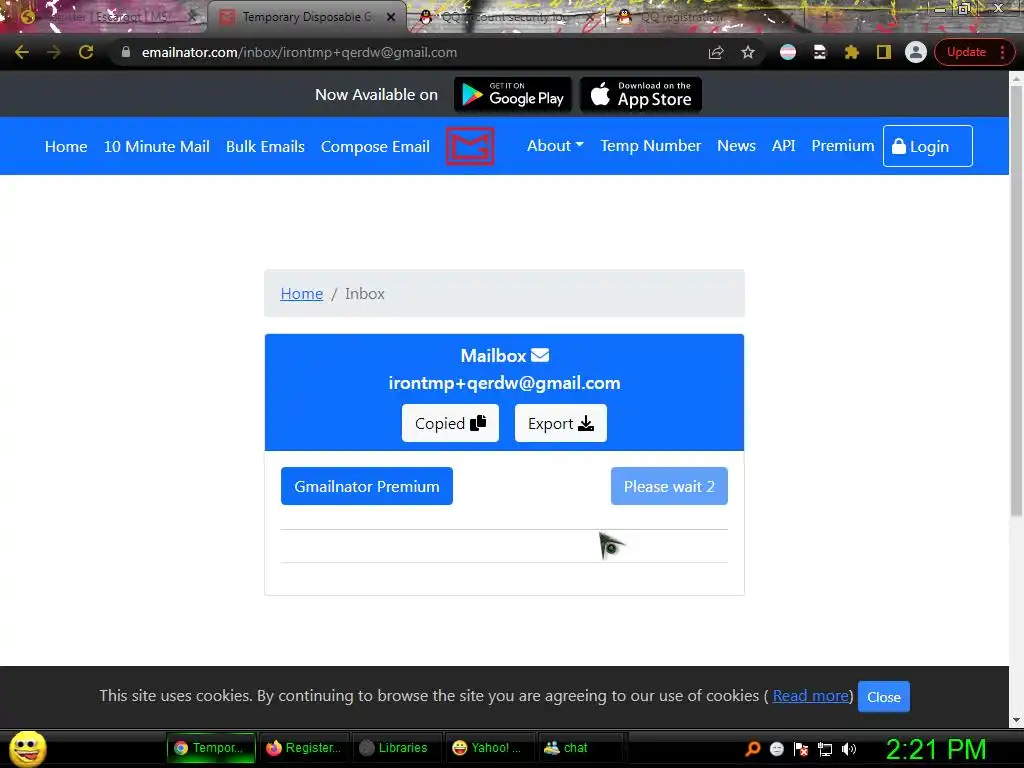Click the Action Center flag tray icon

(x=801, y=749)
